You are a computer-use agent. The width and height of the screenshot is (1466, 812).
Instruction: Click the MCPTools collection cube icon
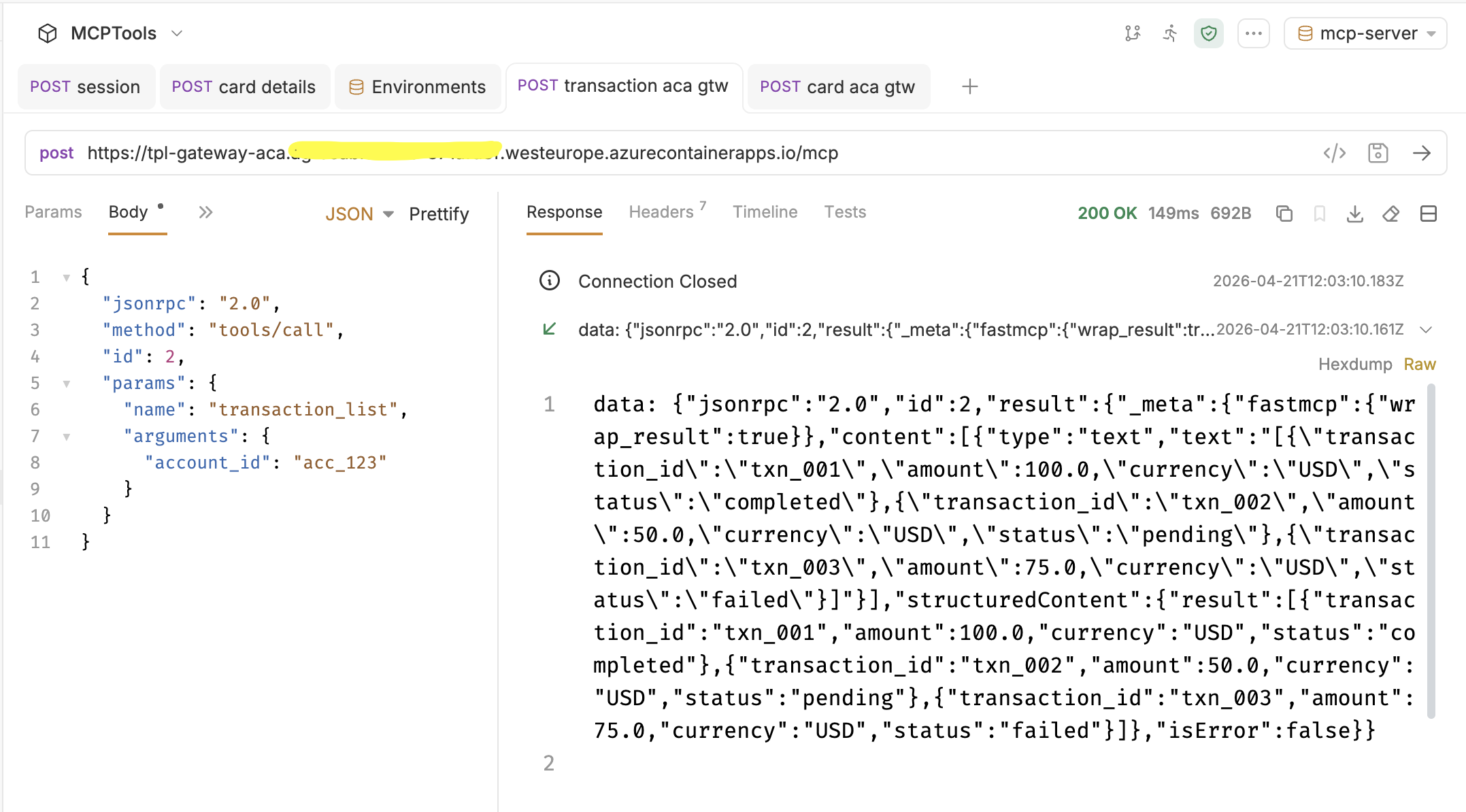(x=47, y=33)
